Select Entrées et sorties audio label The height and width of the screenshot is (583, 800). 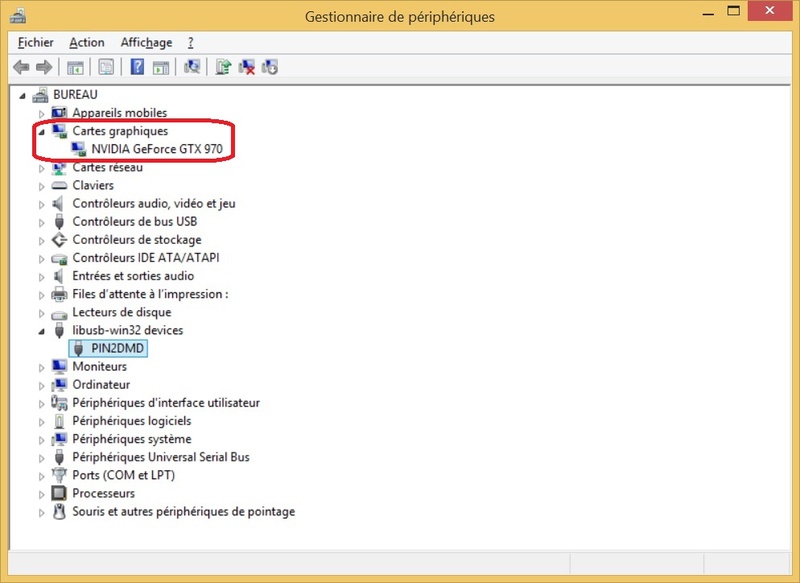(133, 276)
